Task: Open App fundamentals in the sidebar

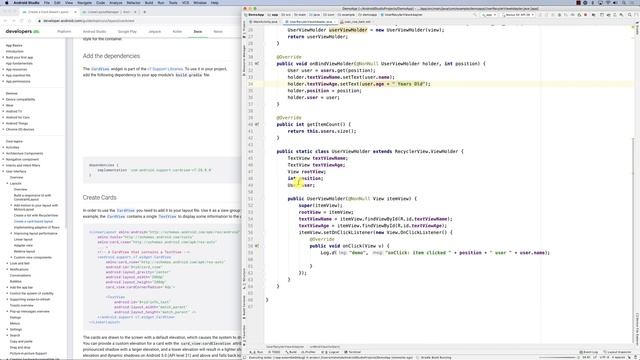Action: (19, 64)
